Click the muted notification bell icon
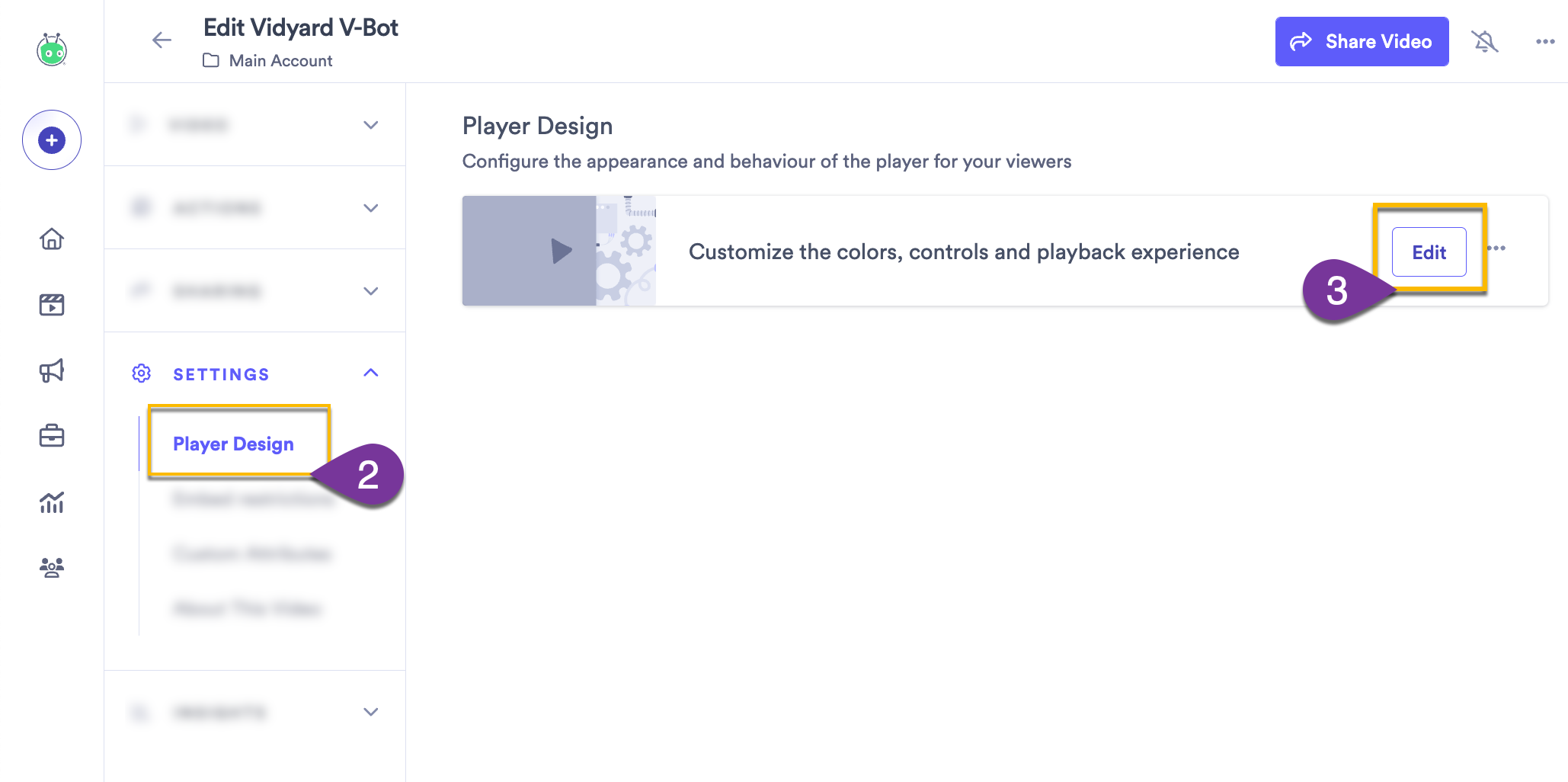The width and height of the screenshot is (1568, 782). coord(1484,41)
